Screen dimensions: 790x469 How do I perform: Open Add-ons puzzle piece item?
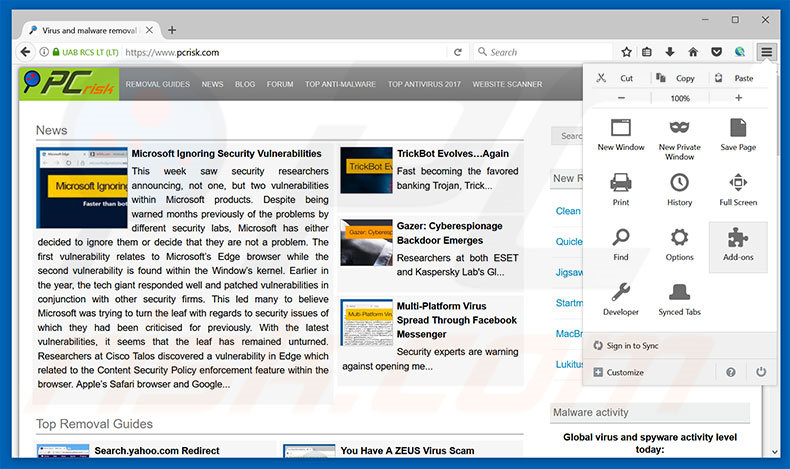click(738, 247)
